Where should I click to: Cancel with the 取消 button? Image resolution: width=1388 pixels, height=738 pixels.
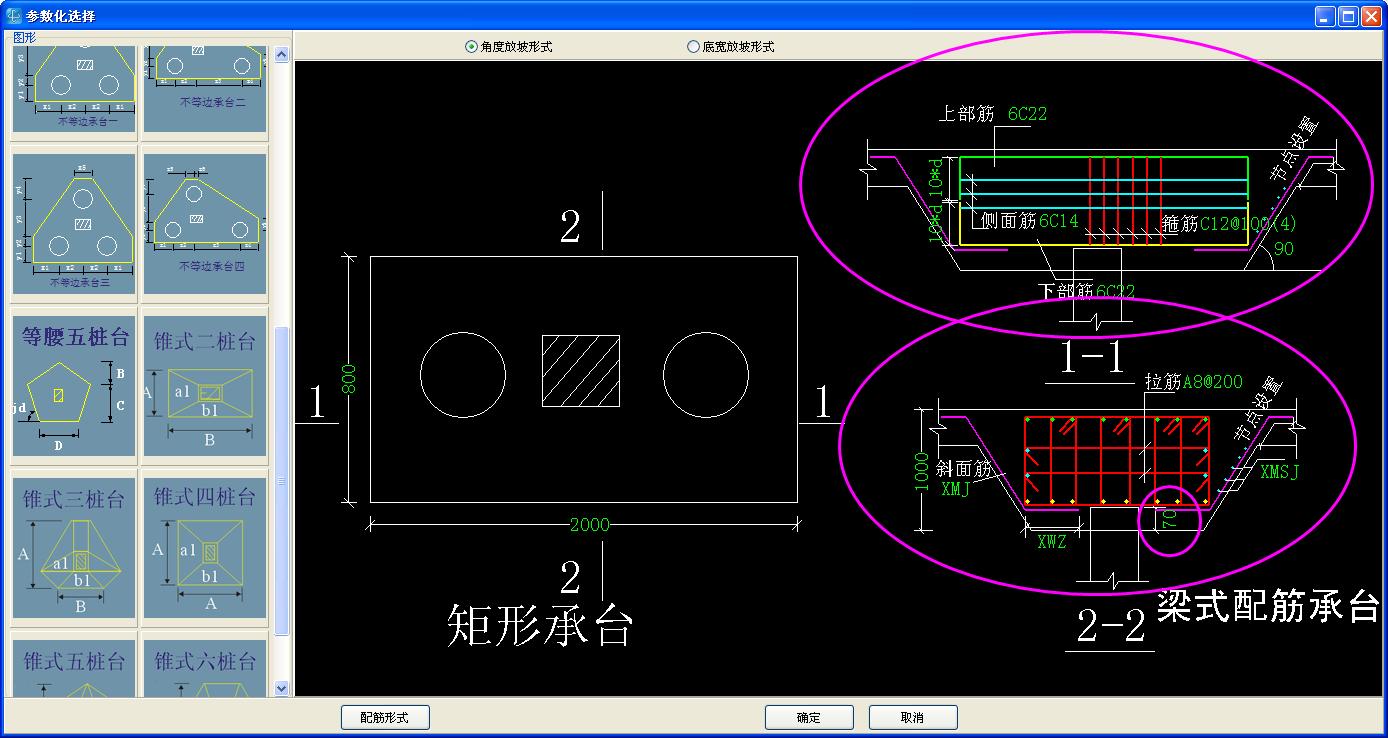(913, 717)
